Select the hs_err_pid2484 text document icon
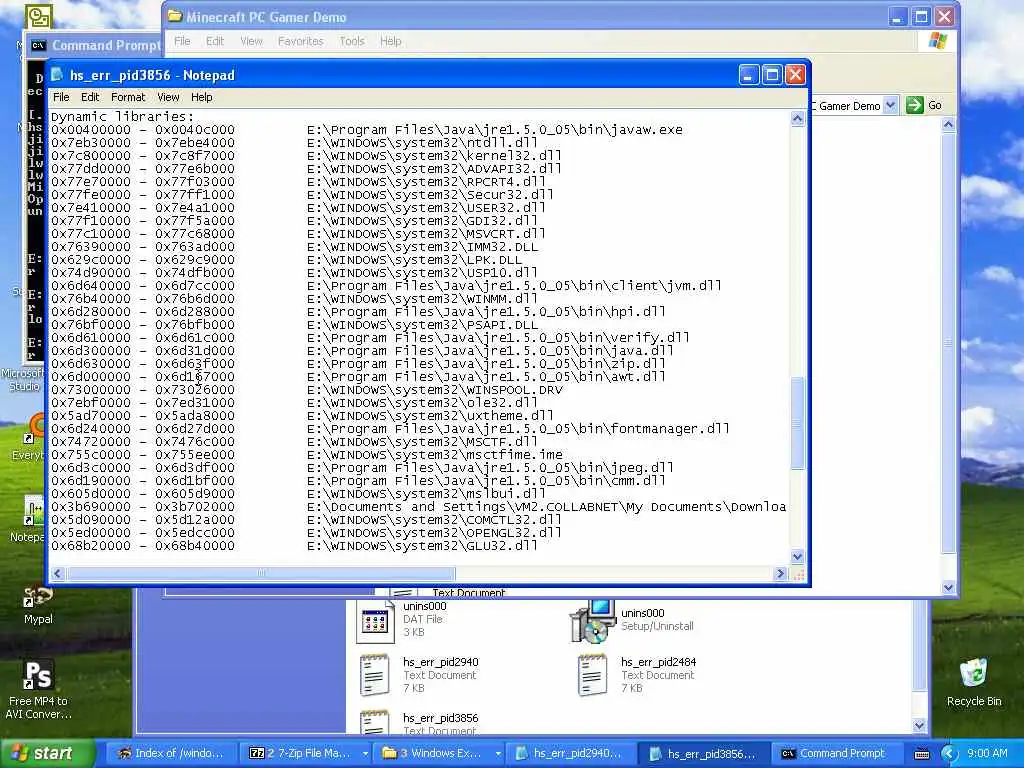 [593, 675]
